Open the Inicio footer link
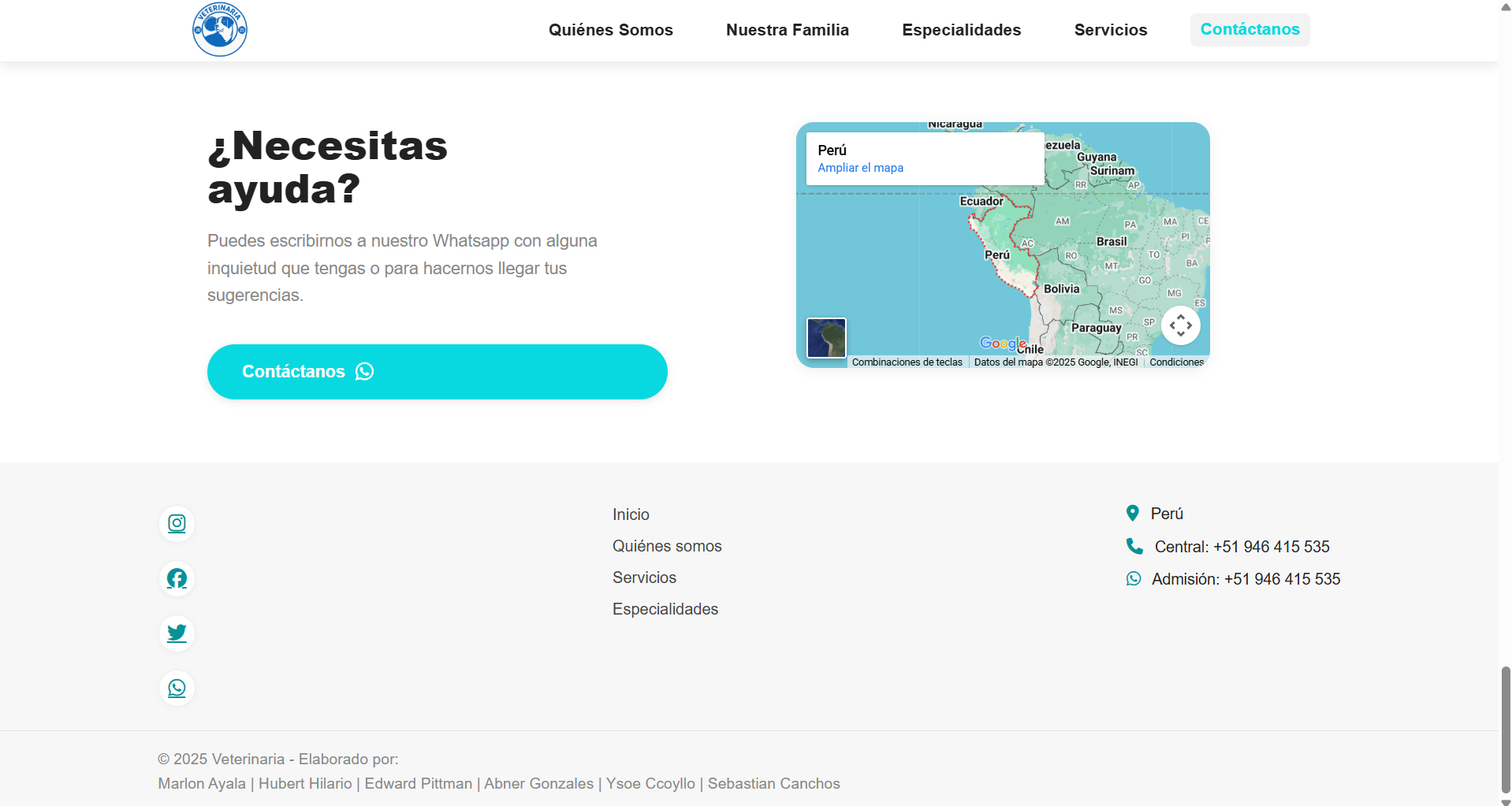The height and width of the screenshot is (806, 1512). [631, 514]
